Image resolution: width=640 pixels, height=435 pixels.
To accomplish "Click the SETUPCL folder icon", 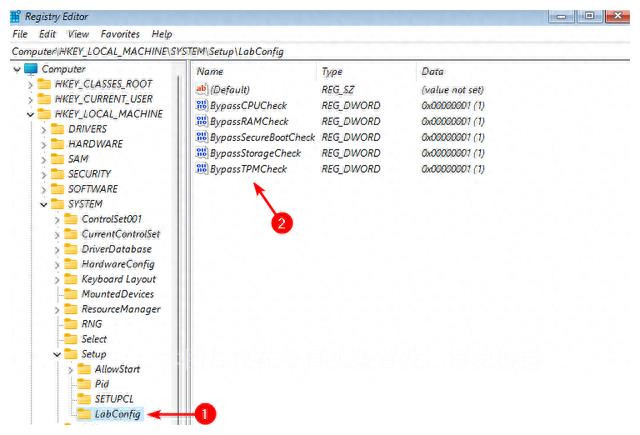I will click(x=84, y=399).
